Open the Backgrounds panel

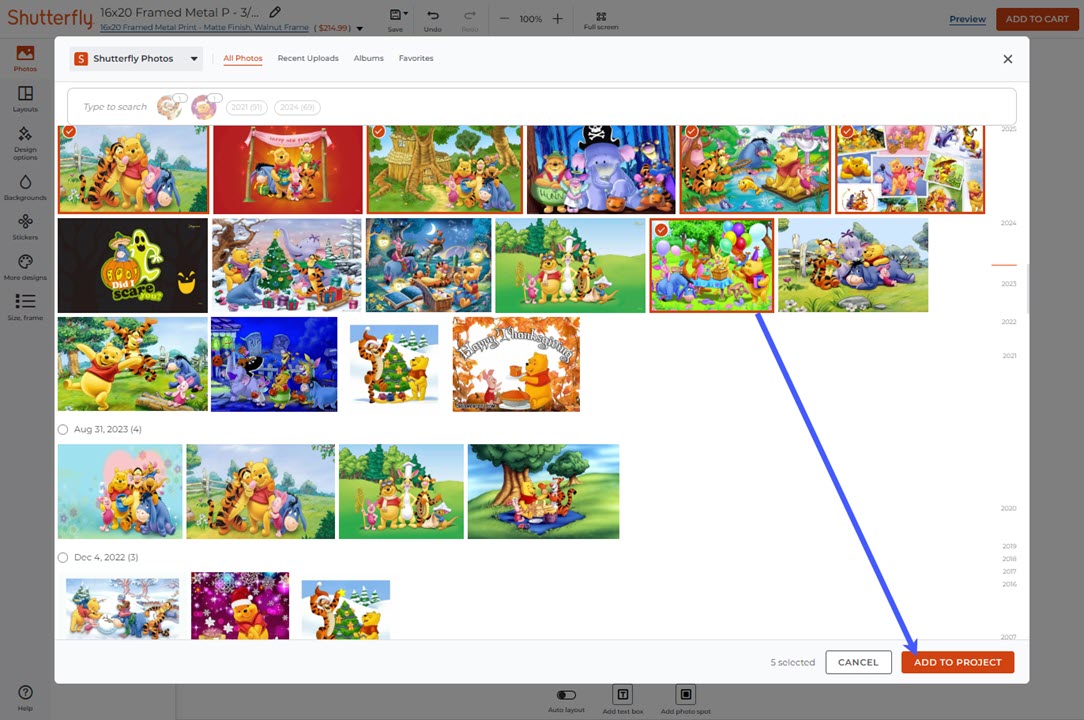[x=25, y=187]
